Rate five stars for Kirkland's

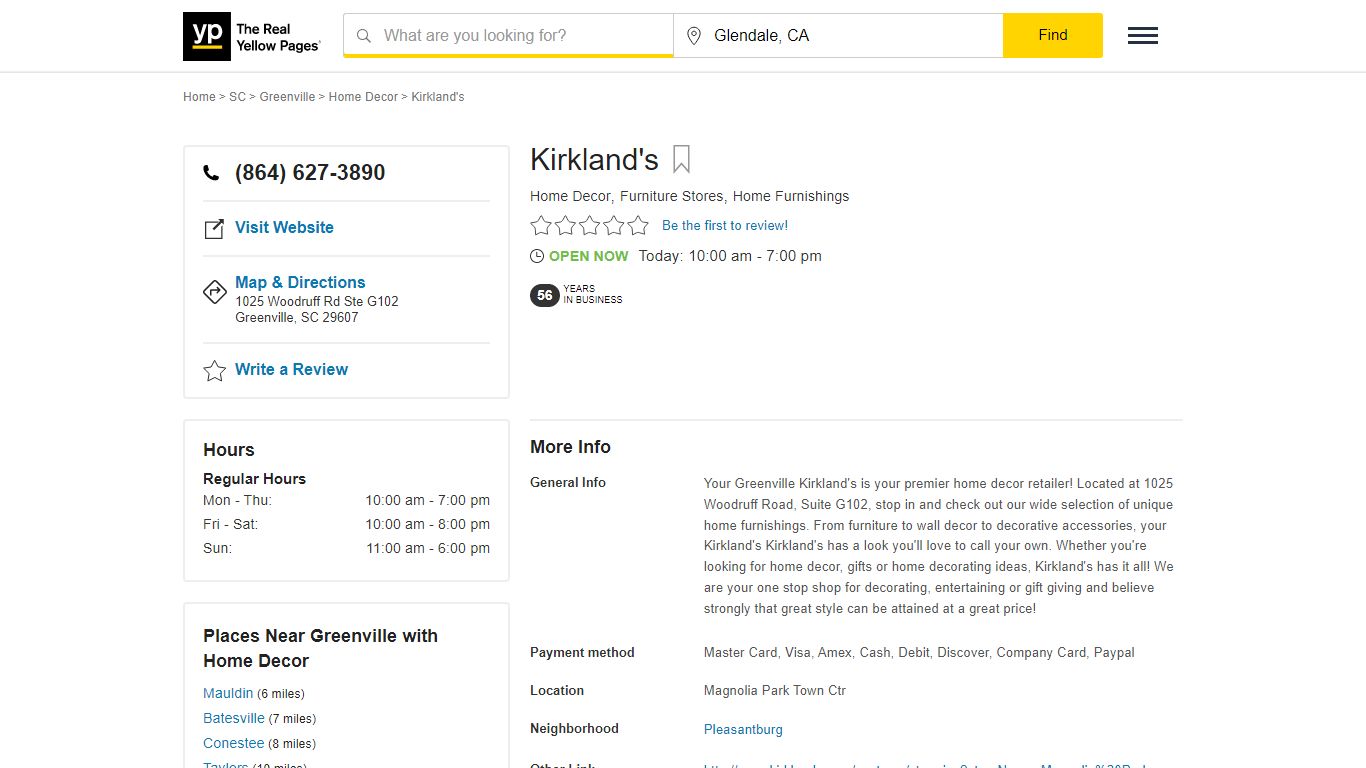tap(638, 226)
